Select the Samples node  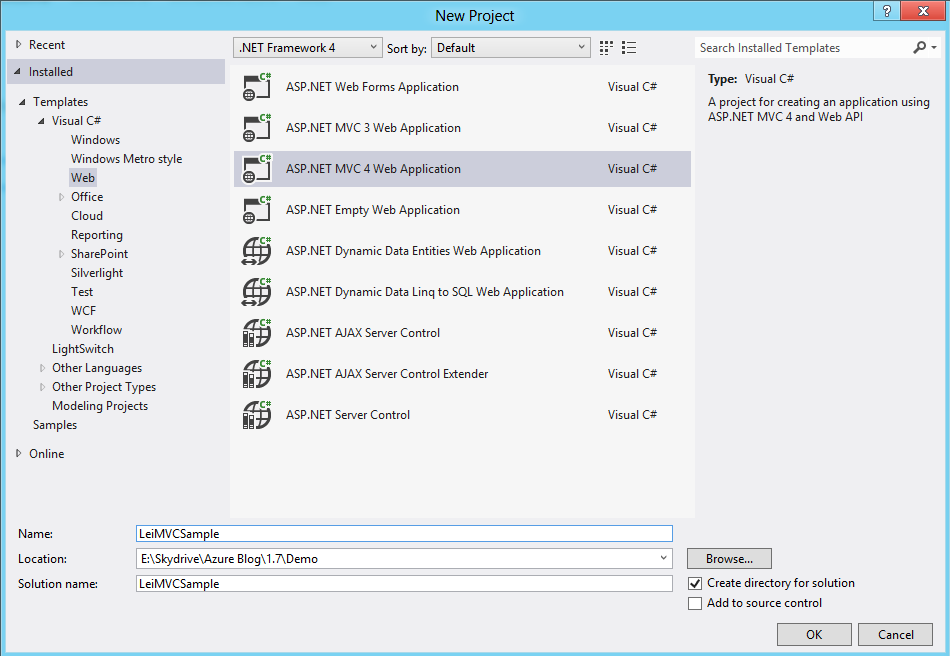(55, 425)
